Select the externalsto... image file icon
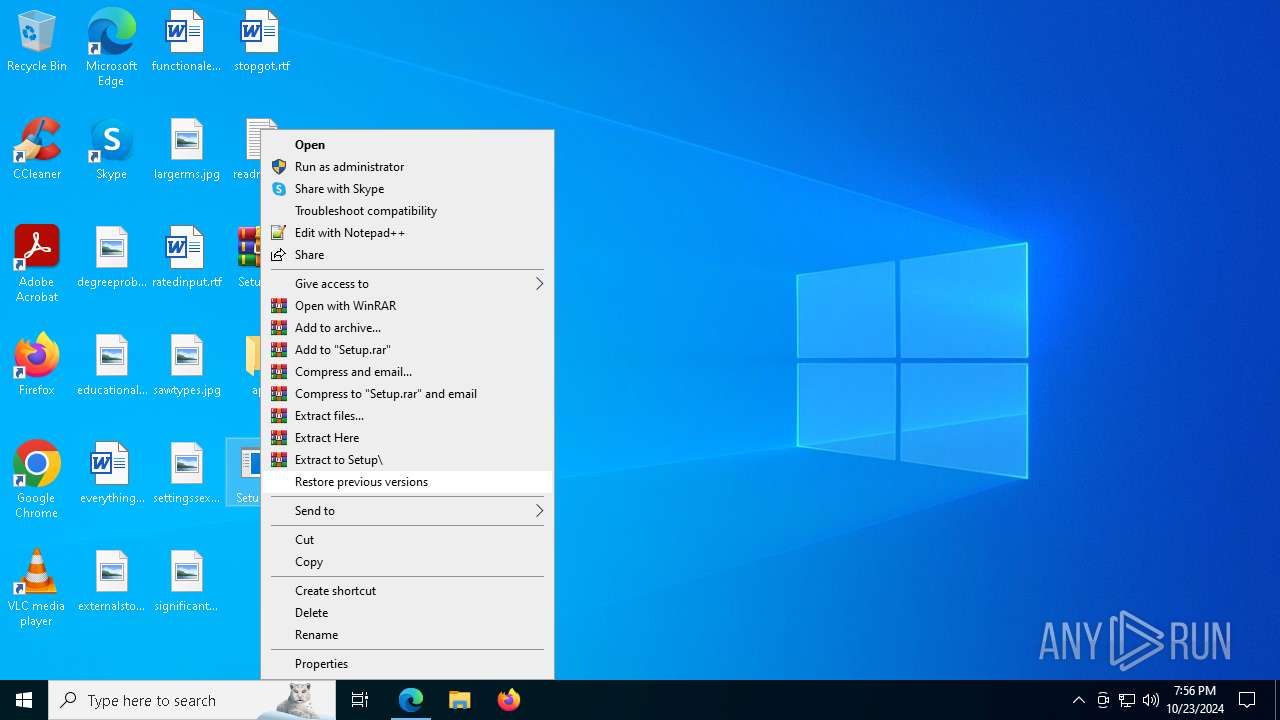The image size is (1280, 720). (x=111, y=582)
